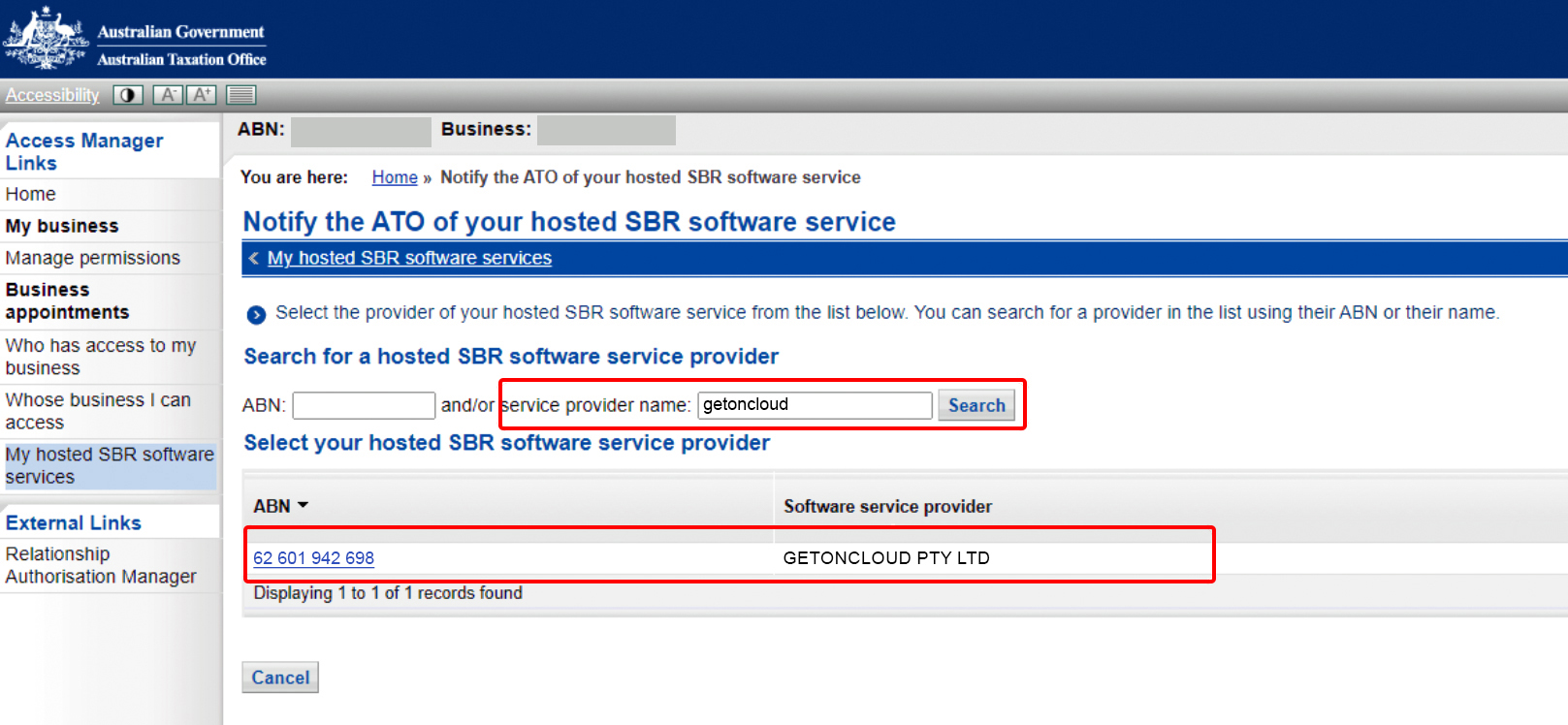
Task: Click the back chevron beside My hosted SBR software services
Action: click(x=254, y=258)
